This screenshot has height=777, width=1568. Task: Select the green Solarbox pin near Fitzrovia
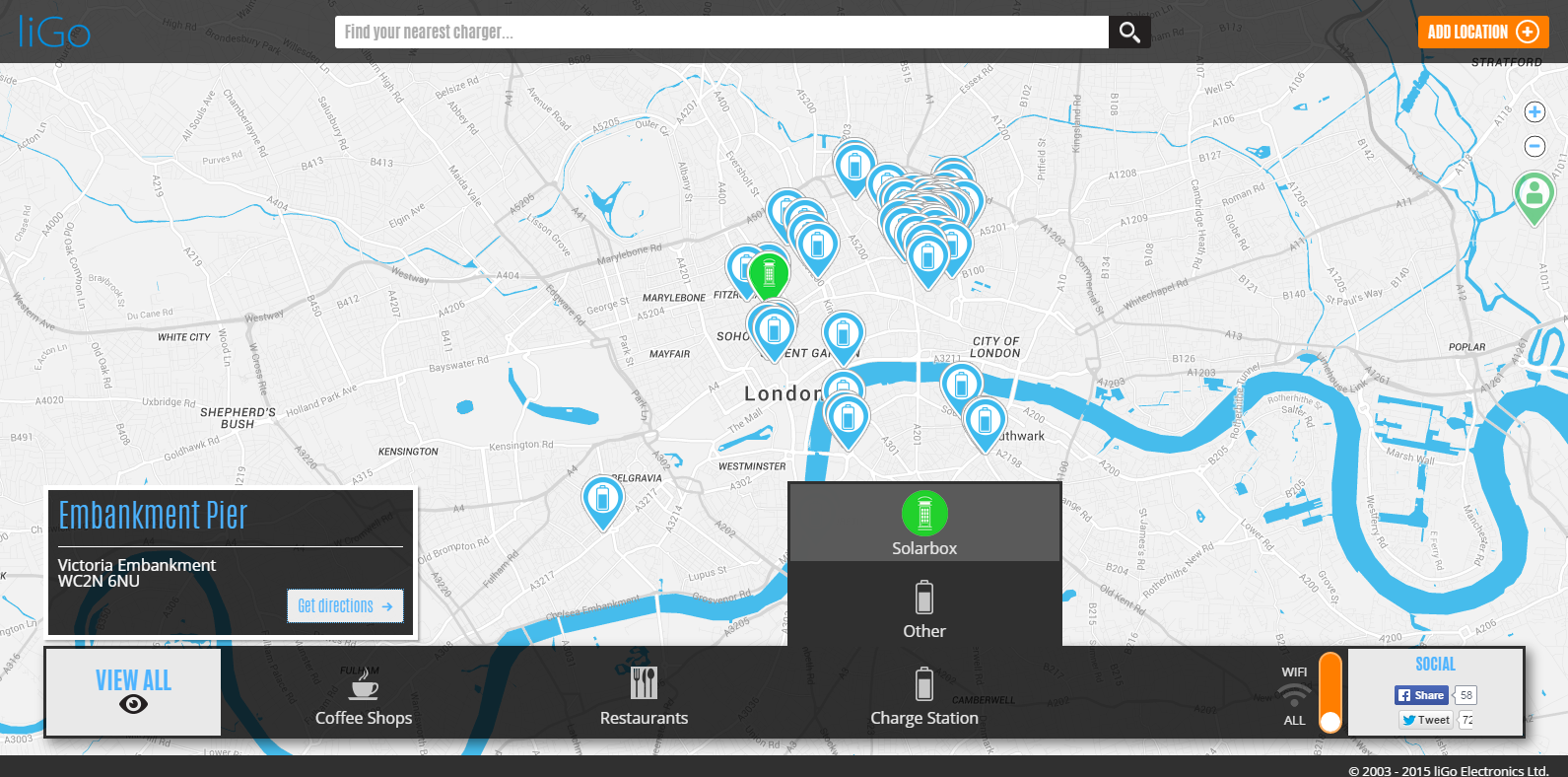click(769, 275)
